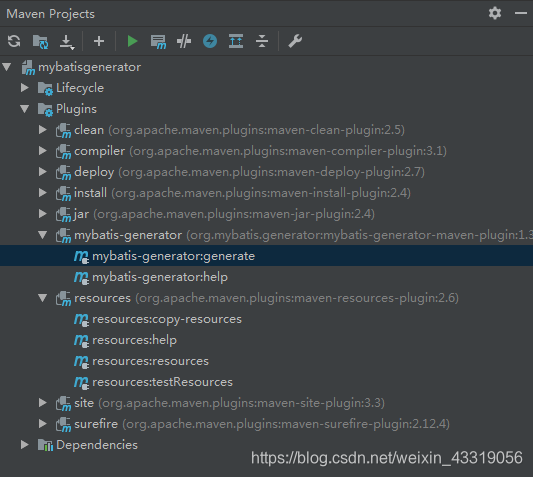Generate sources and update folders icon
The width and height of the screenshot is (533, 477).
(40, 41)
